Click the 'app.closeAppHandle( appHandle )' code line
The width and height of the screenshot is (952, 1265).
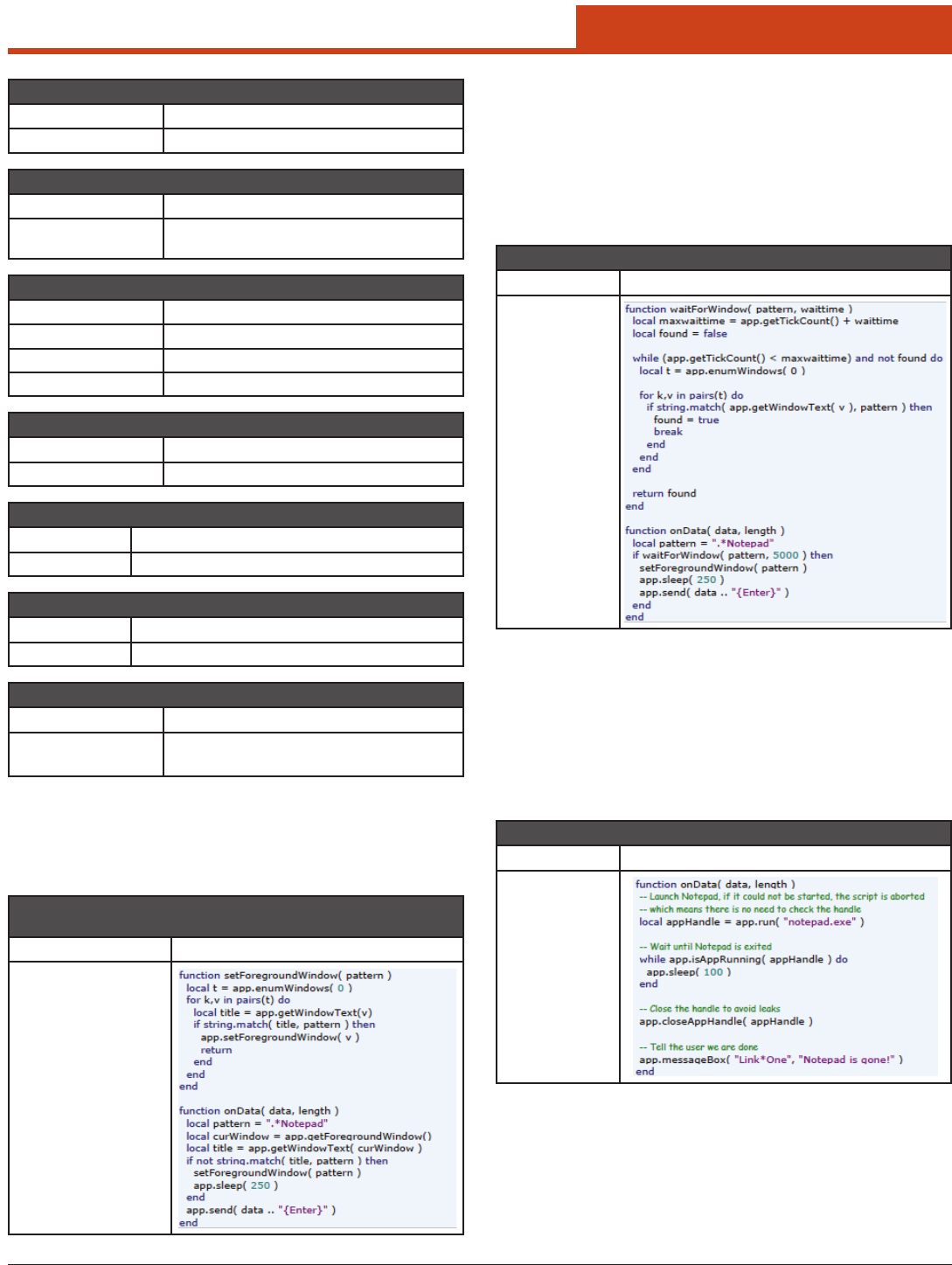pyautogui.click(x=726, y=1021)
